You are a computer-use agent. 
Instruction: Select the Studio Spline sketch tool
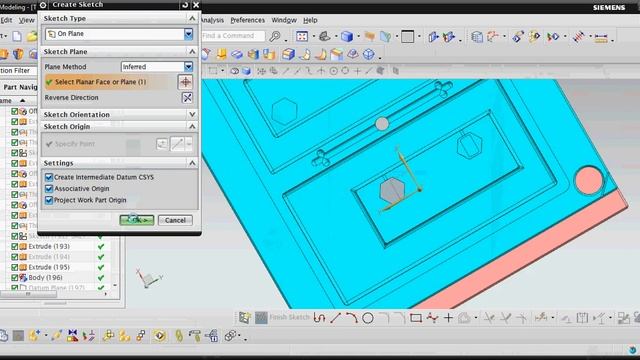click(x=432, y=318)
